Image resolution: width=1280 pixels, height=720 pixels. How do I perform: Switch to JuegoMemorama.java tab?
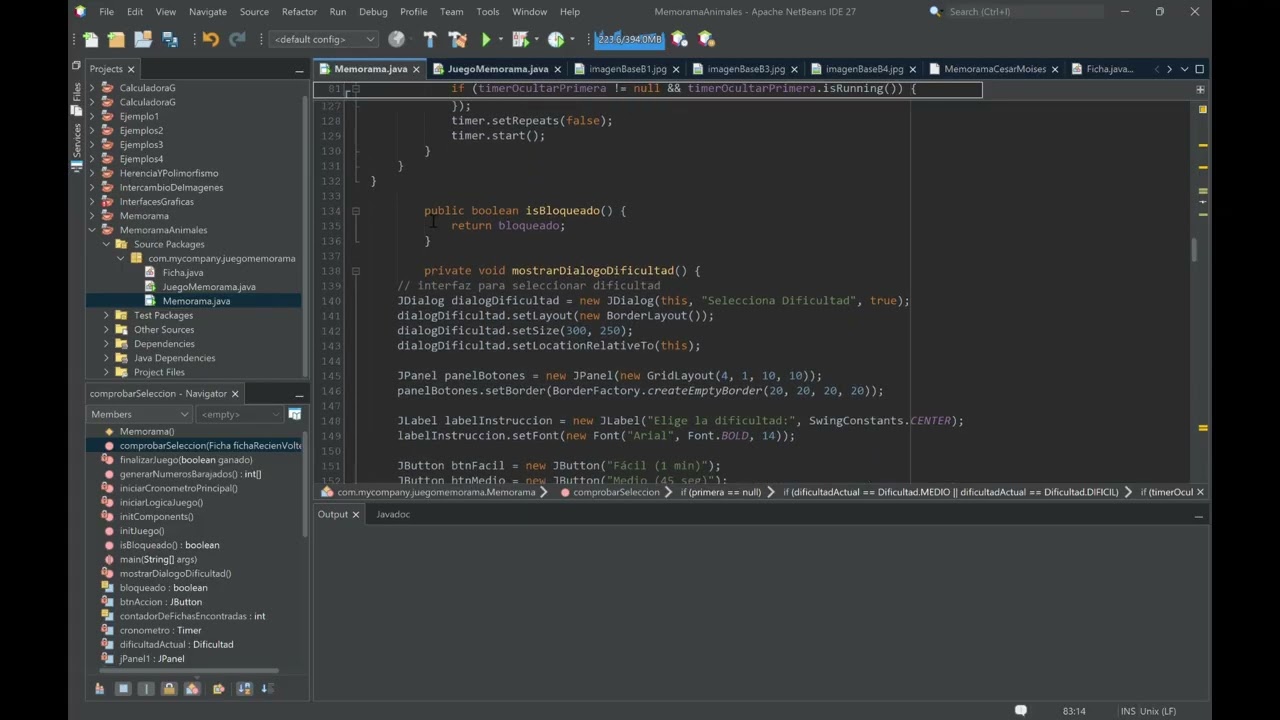pyautogui.click(x=498, y=69)
